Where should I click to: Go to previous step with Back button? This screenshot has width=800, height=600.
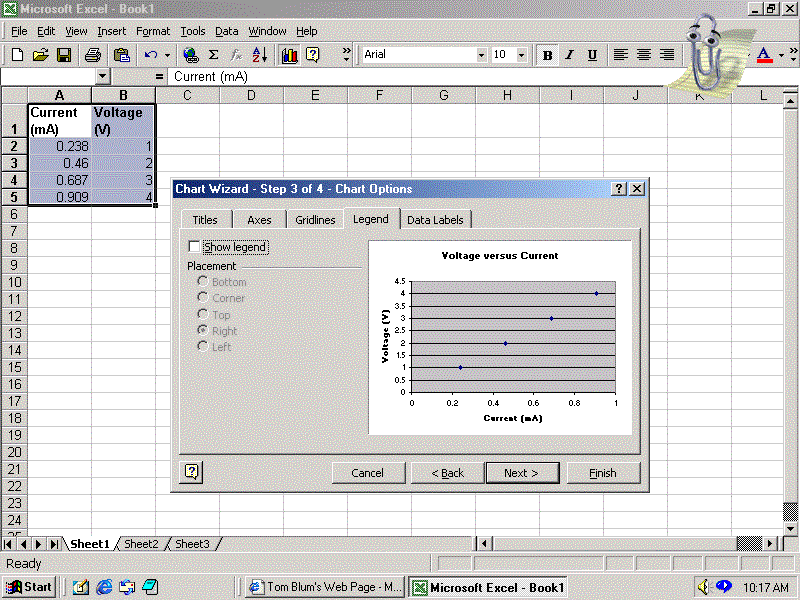447,473
